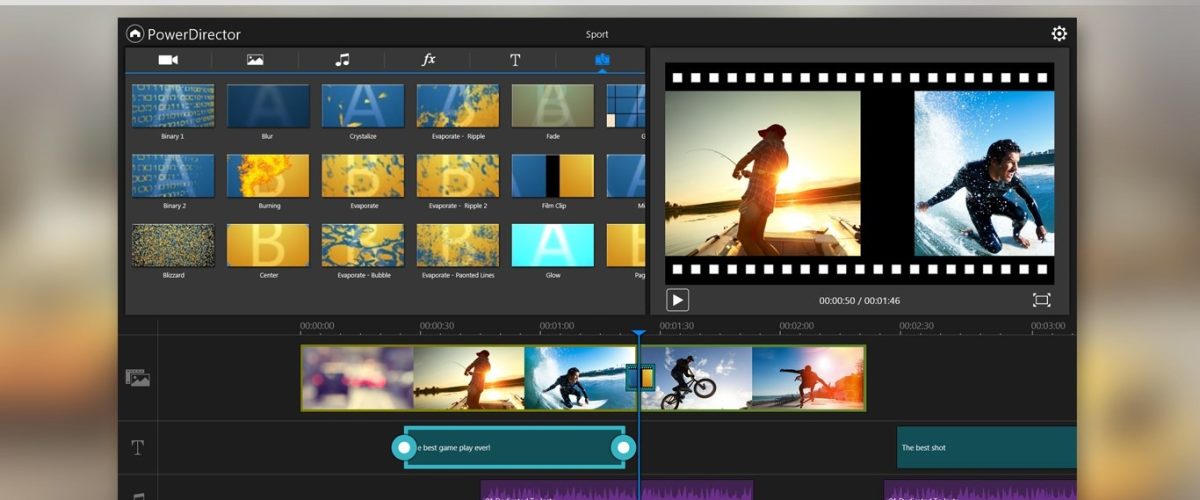This screenshot has height=500, width=1200.
Task: Click the 00:00:50 / 00:01:46 timecode
Action: [x=859, y=301]
